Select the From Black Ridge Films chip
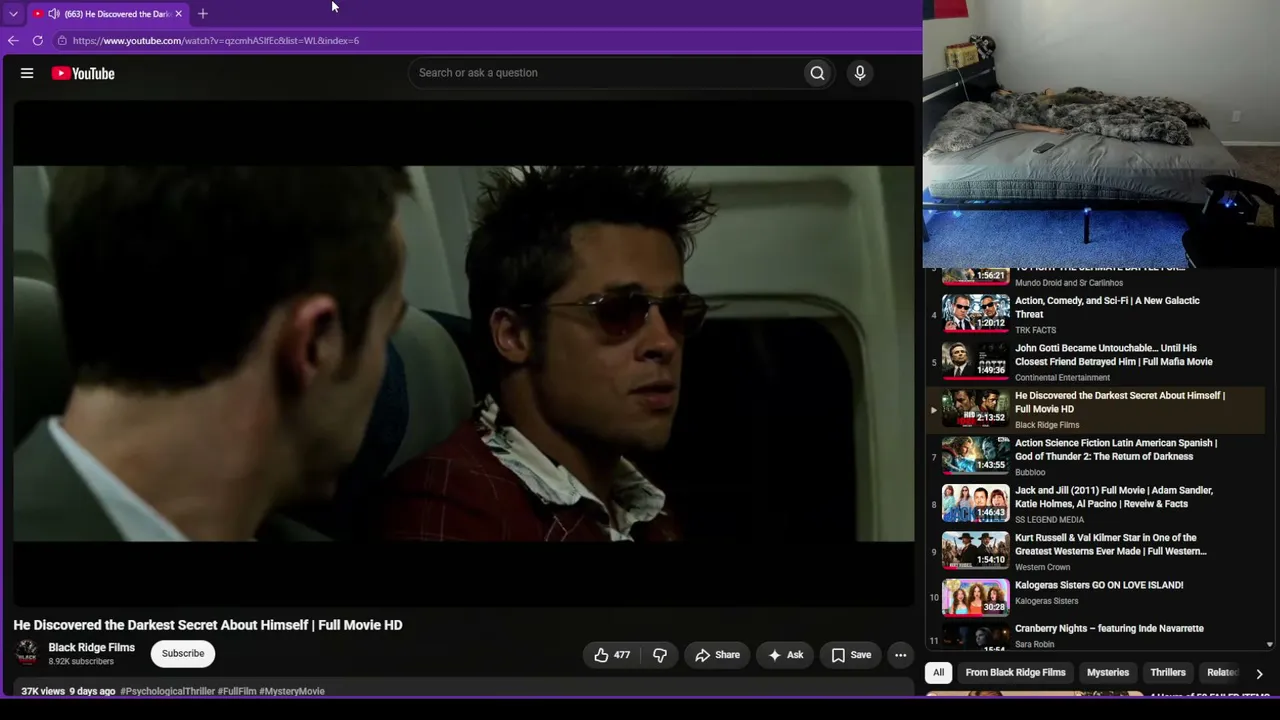This screenshot has width=1280, height=720. (x=1015, y=673)
